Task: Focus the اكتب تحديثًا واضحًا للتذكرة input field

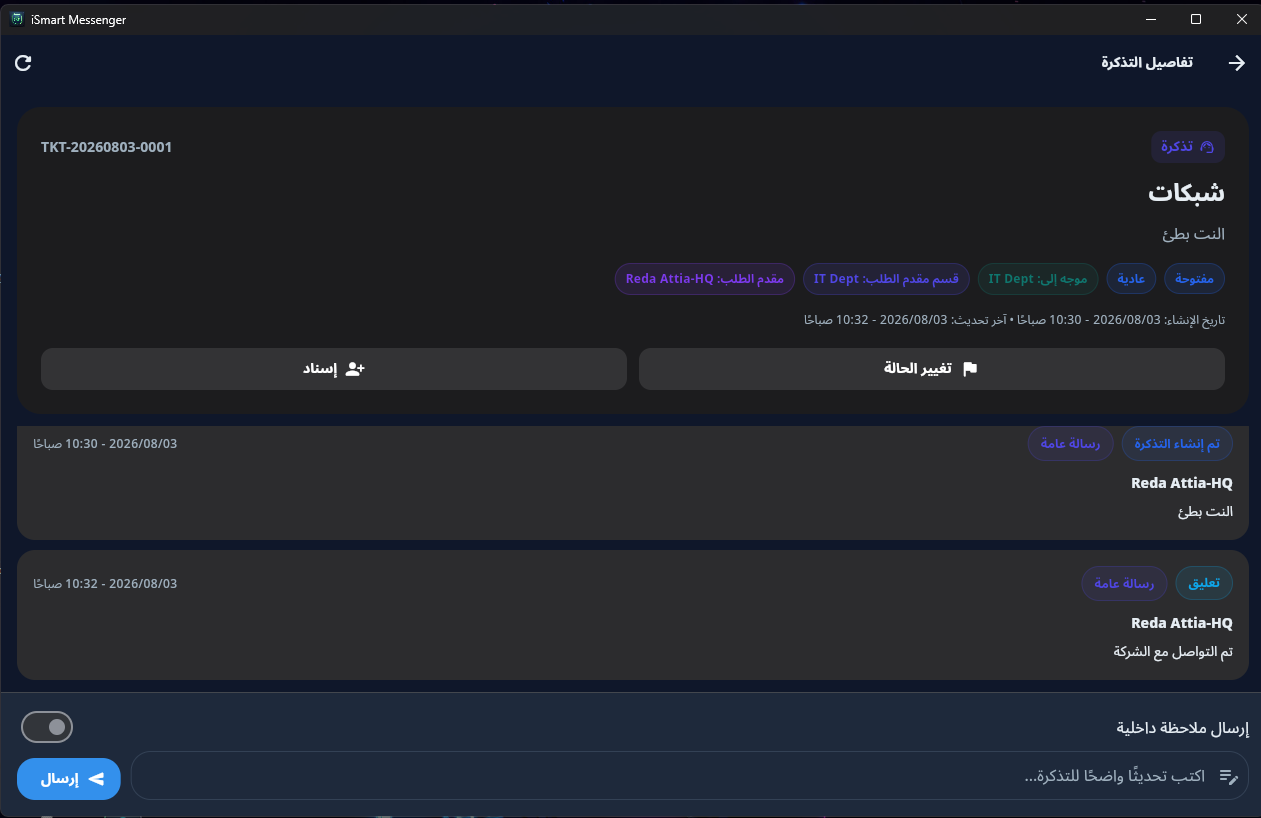Action: pyautogui.click(x=690, y=776)
